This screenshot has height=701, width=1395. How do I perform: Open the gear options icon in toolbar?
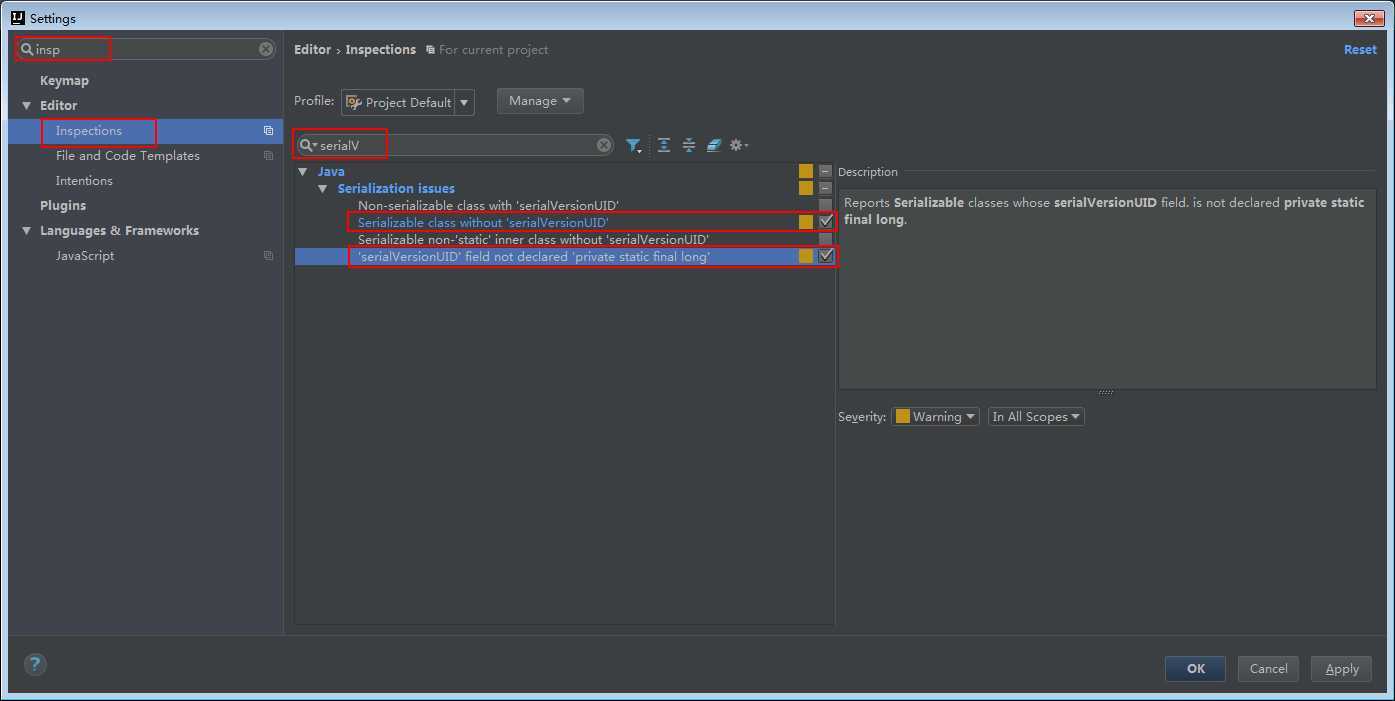pyautogui.click(x=739, y=145)
